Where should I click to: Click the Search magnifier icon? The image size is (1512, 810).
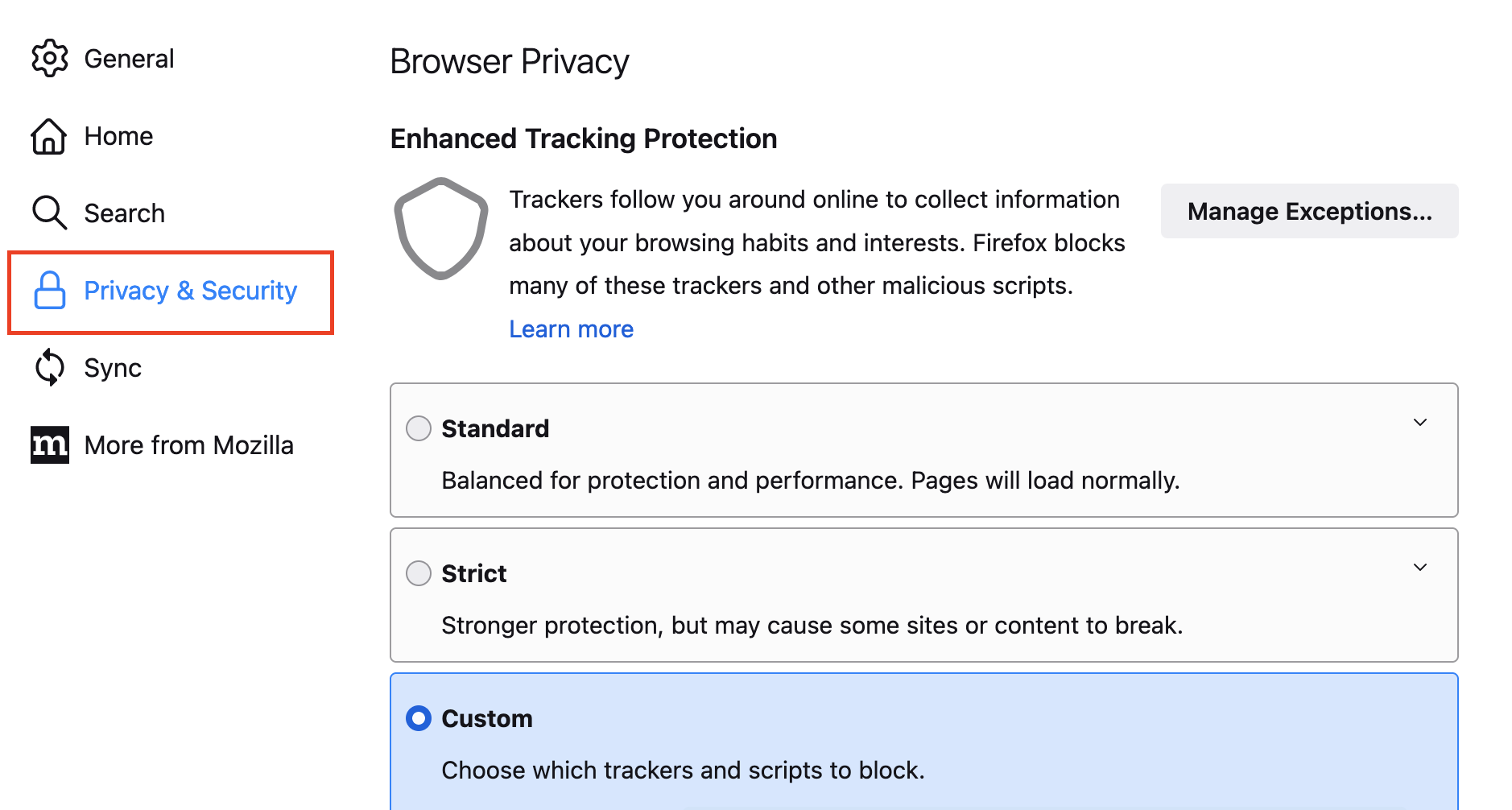point(49,213)
